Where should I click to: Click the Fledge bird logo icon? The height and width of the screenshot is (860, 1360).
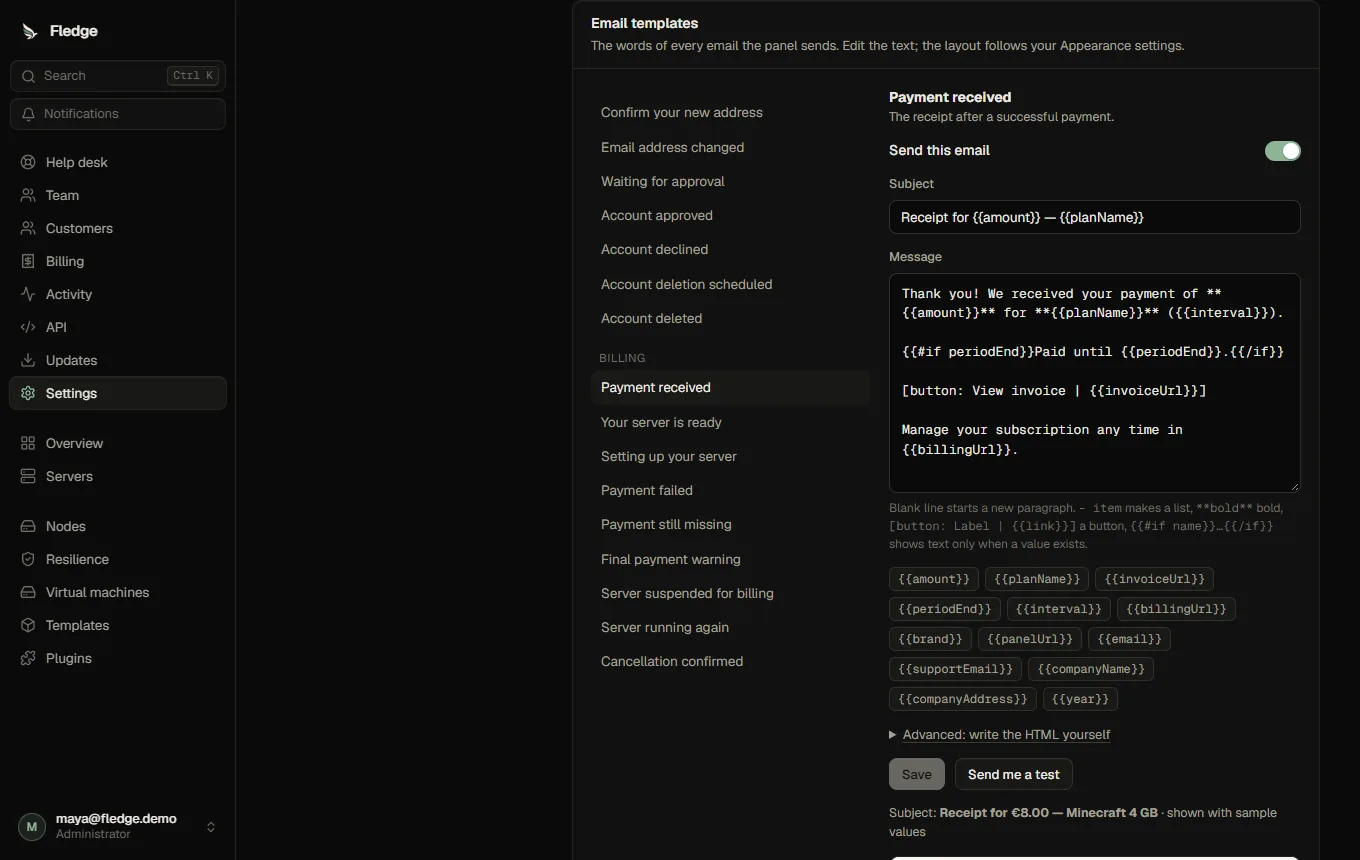[29, 31]
